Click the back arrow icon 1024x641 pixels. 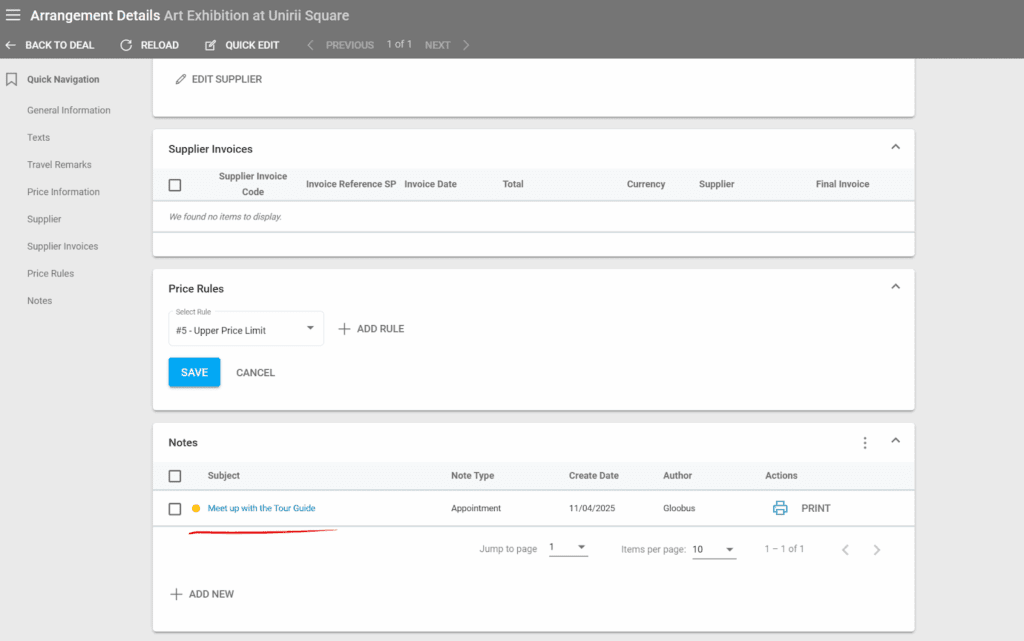[10, 45]
